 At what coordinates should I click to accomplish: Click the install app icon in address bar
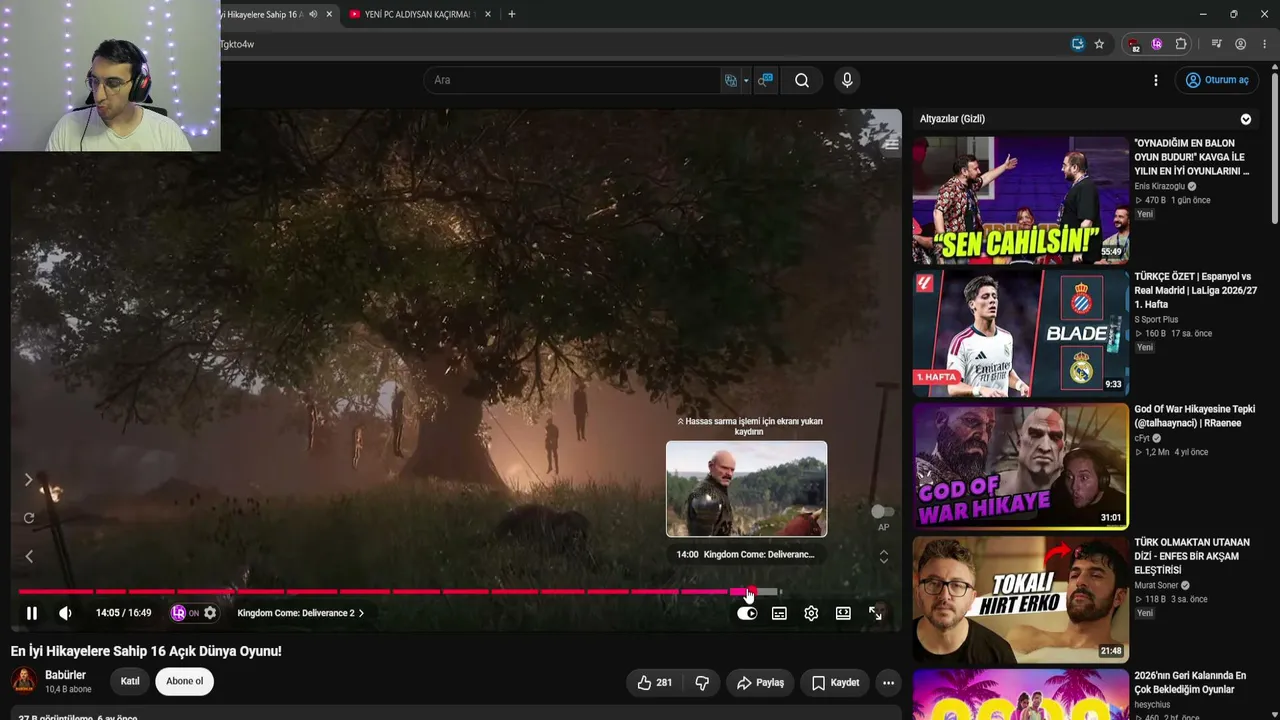pos(1077,44)
